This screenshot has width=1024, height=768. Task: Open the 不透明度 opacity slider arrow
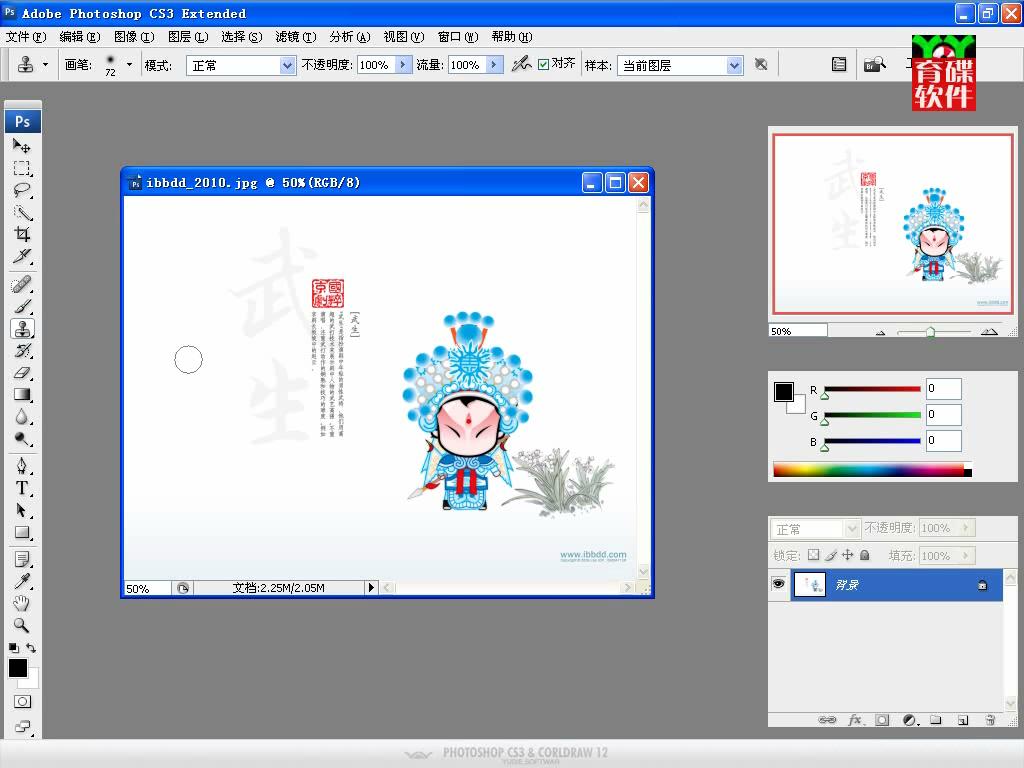[x=402, y=65]
